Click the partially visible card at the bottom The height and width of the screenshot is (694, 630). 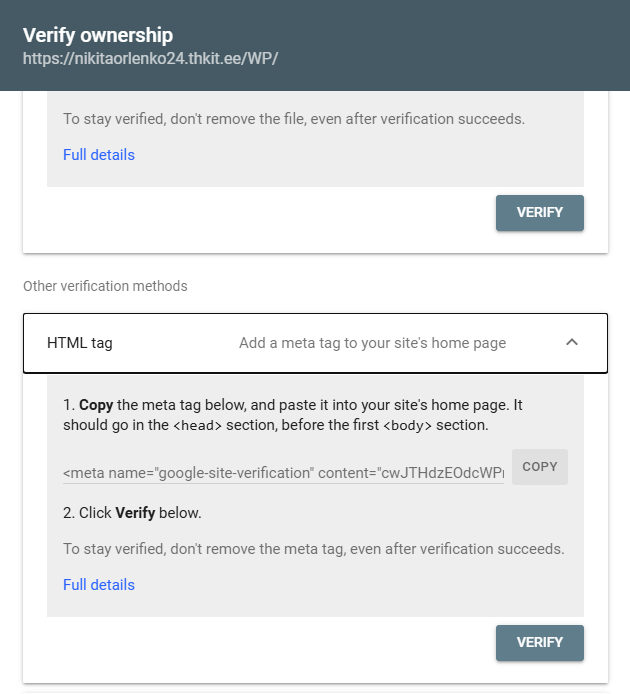pos(315,691)
